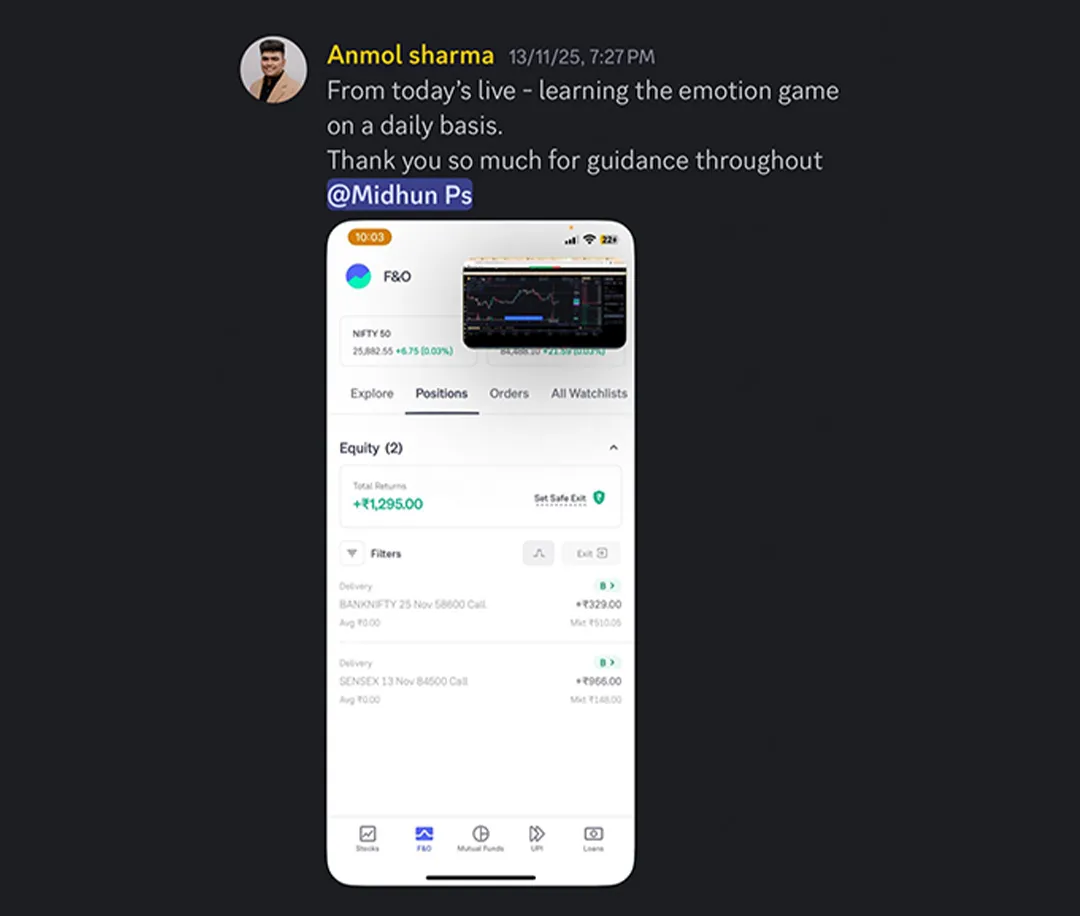1080x916 pixels.
Task: Switch to the Explore tab
Action: click(x=372, y=393)
